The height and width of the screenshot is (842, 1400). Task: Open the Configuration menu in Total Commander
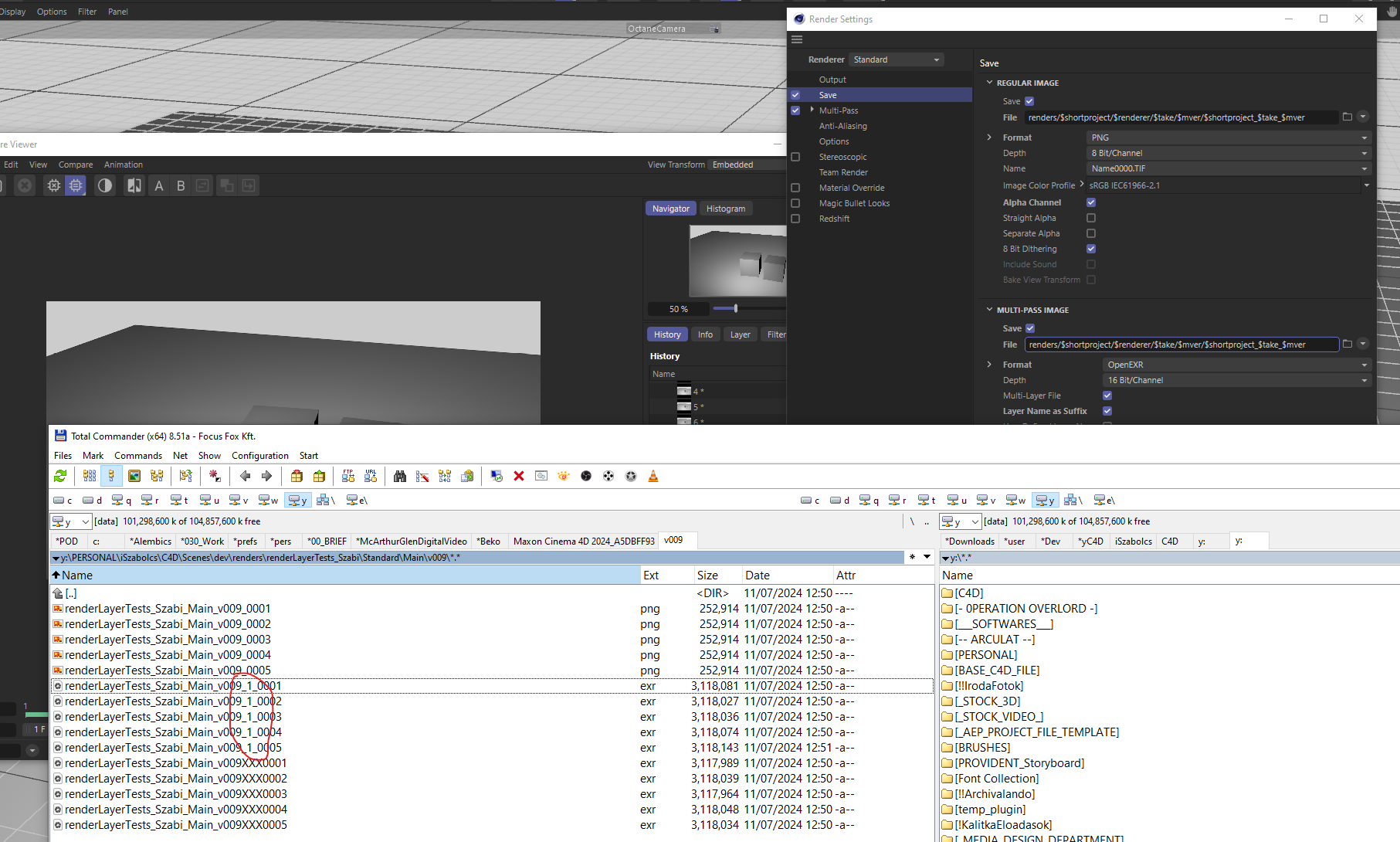[260, 456]
